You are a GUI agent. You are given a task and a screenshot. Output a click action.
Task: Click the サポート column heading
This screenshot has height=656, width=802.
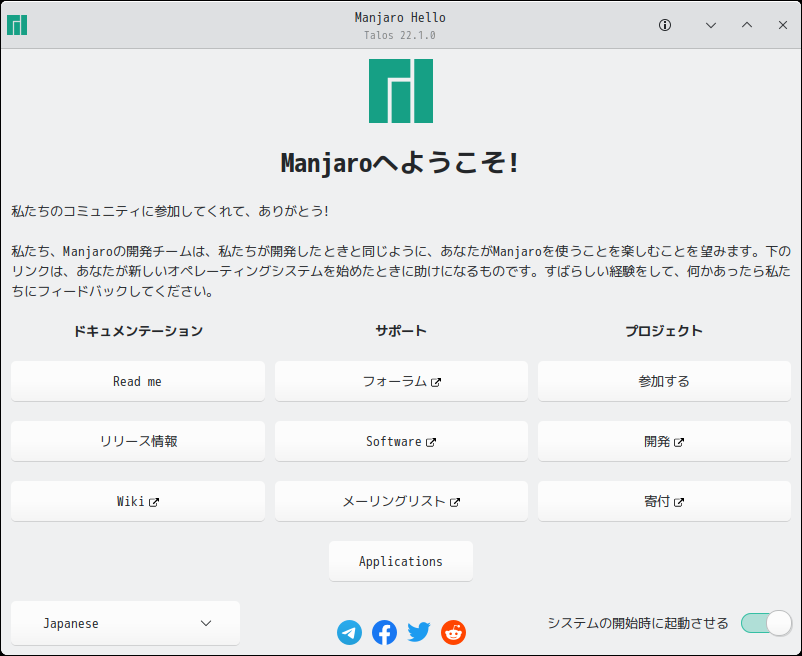pyautogui.click(x=401, y=331)
